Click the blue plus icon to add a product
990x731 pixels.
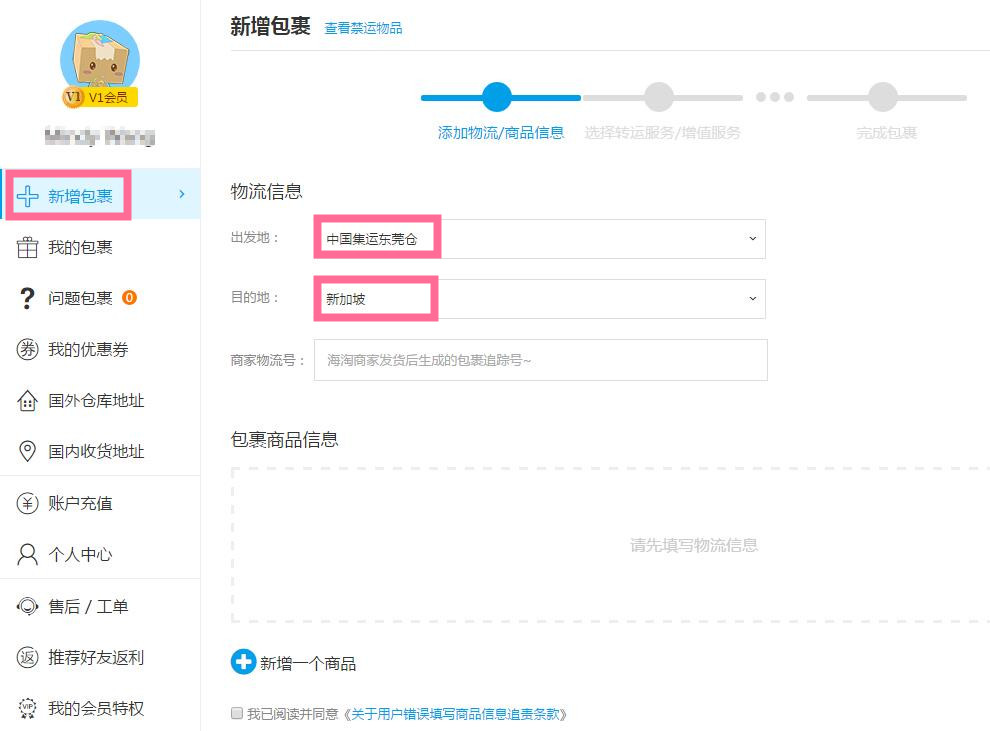click(x=243, y=662)
